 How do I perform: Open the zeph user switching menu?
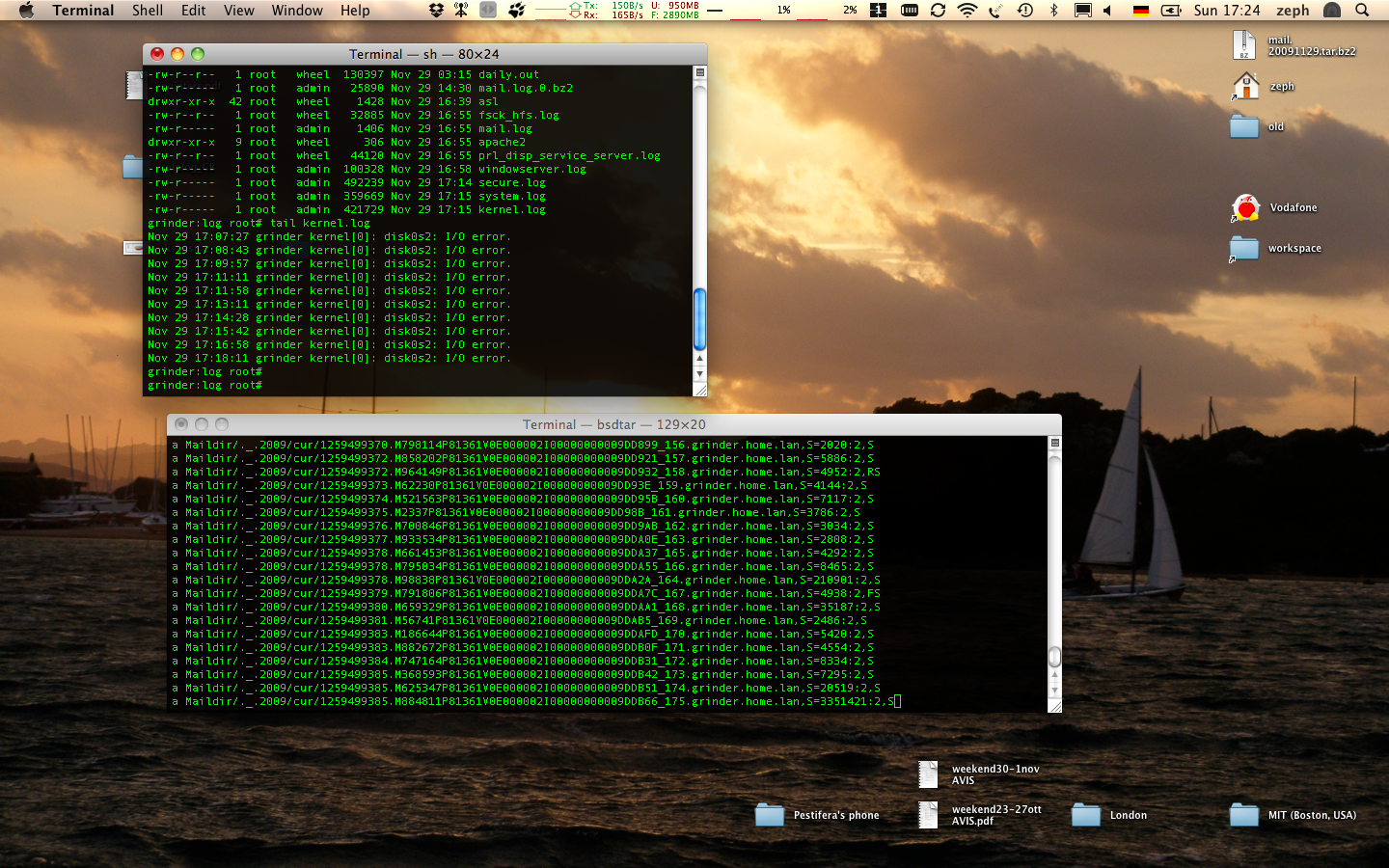click(x=1293, y=11)
